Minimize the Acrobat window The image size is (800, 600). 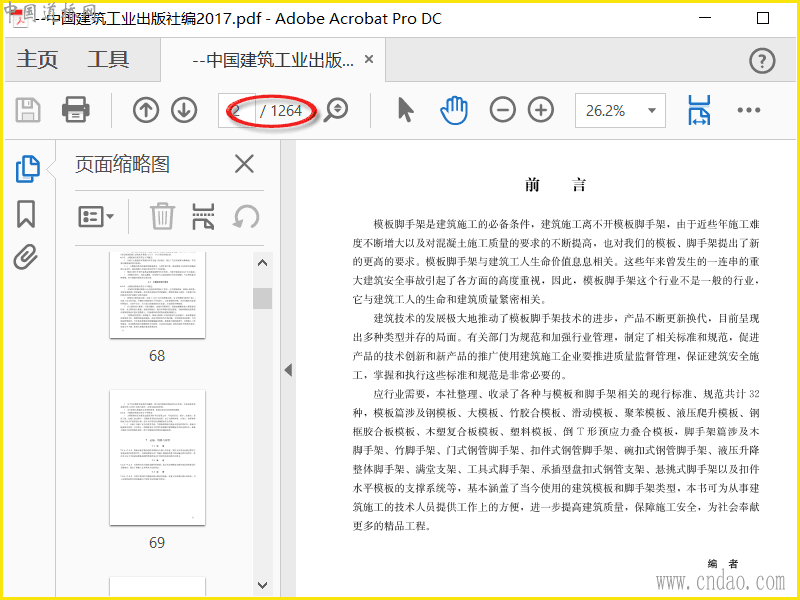click(x=705, y=18)
